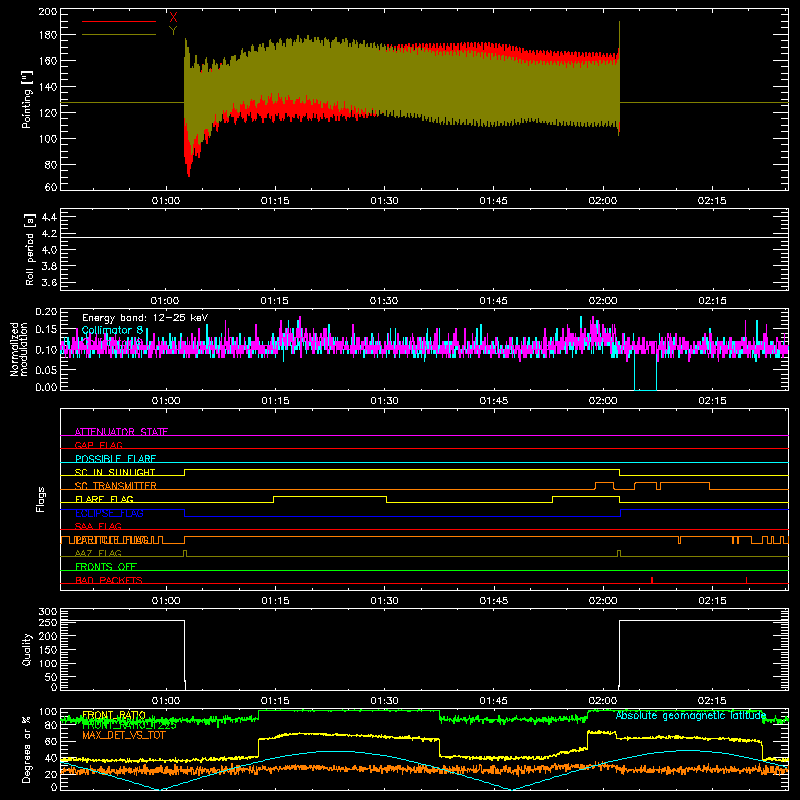800x800 pixels.
Task: Click the "Energy band: 12-25 keV" annotation
Action: [x=145, y=318]
